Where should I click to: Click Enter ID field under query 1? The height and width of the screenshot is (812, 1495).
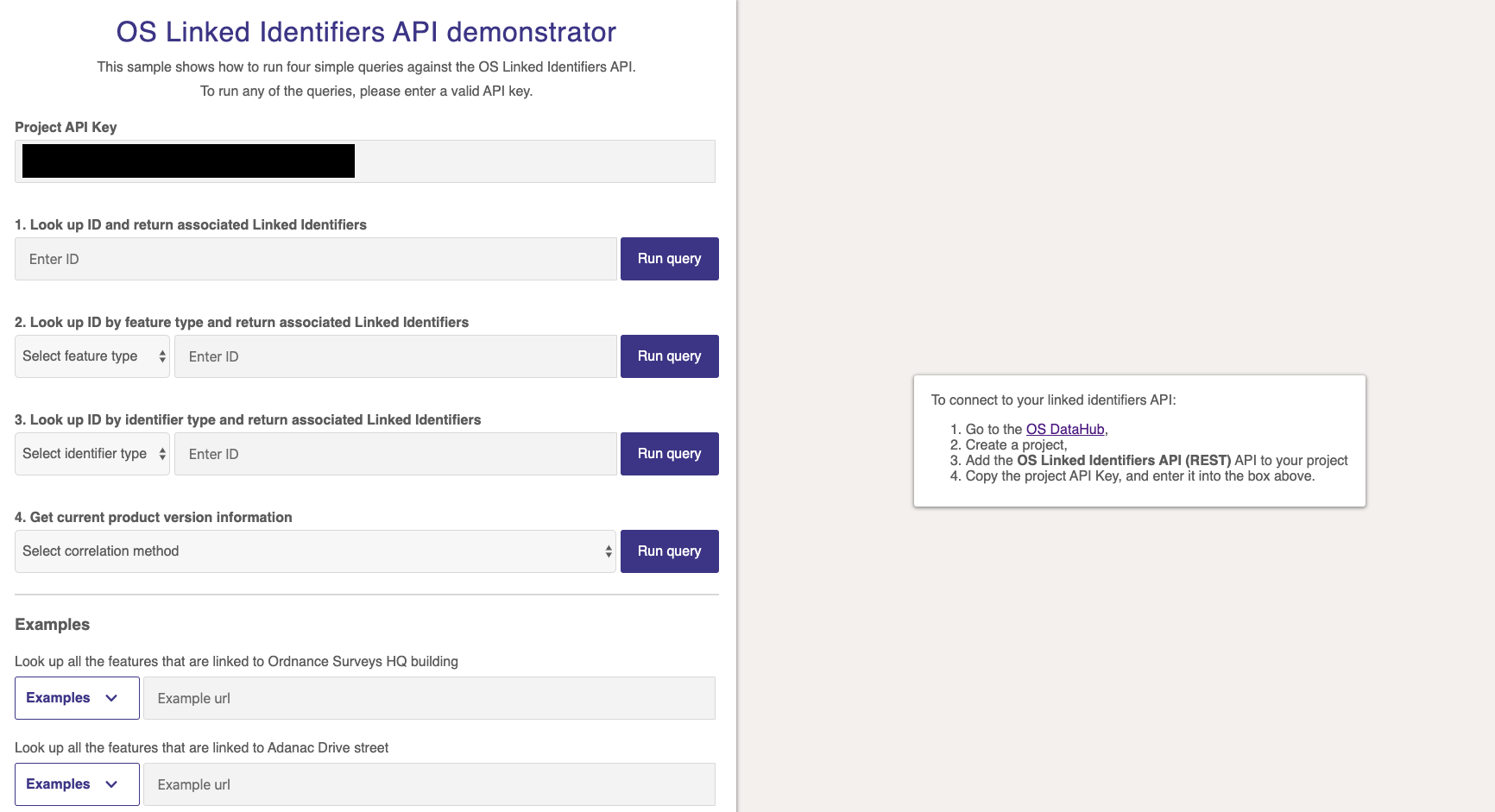tap(315, 259)
